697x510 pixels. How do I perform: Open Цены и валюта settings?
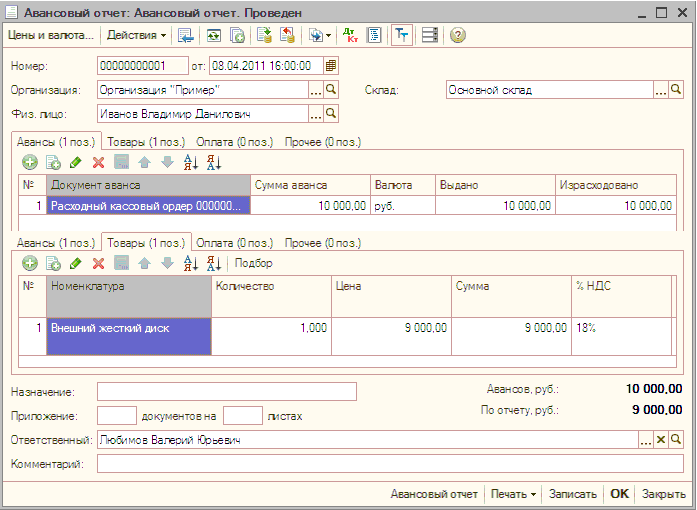pyautogui.click(x=50, y=35)
